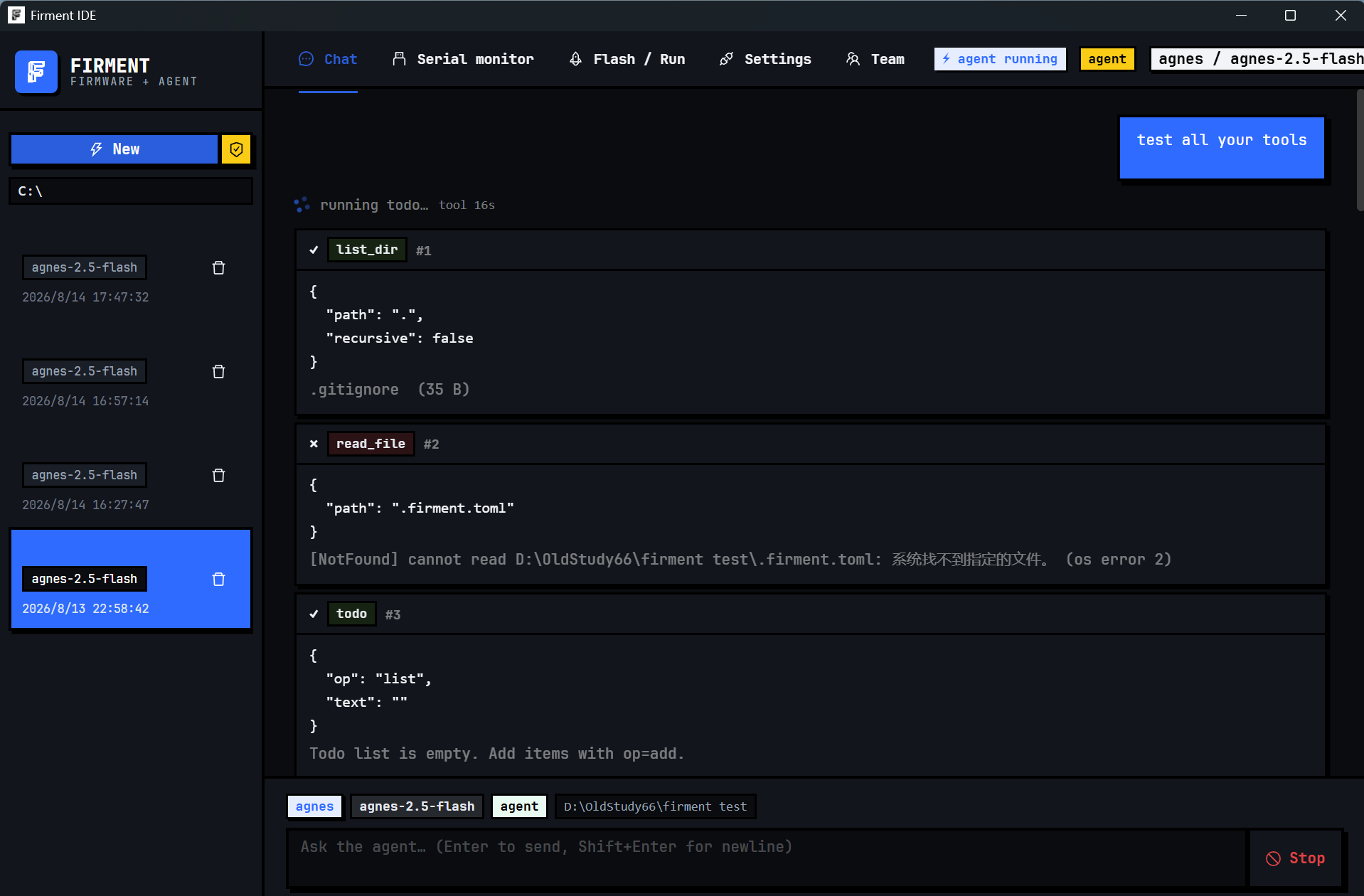Click the '.gitignore (35 B)' output line
Viewport: 1364px width, 896px height.
pyautogui.click(x=390, y=390)
